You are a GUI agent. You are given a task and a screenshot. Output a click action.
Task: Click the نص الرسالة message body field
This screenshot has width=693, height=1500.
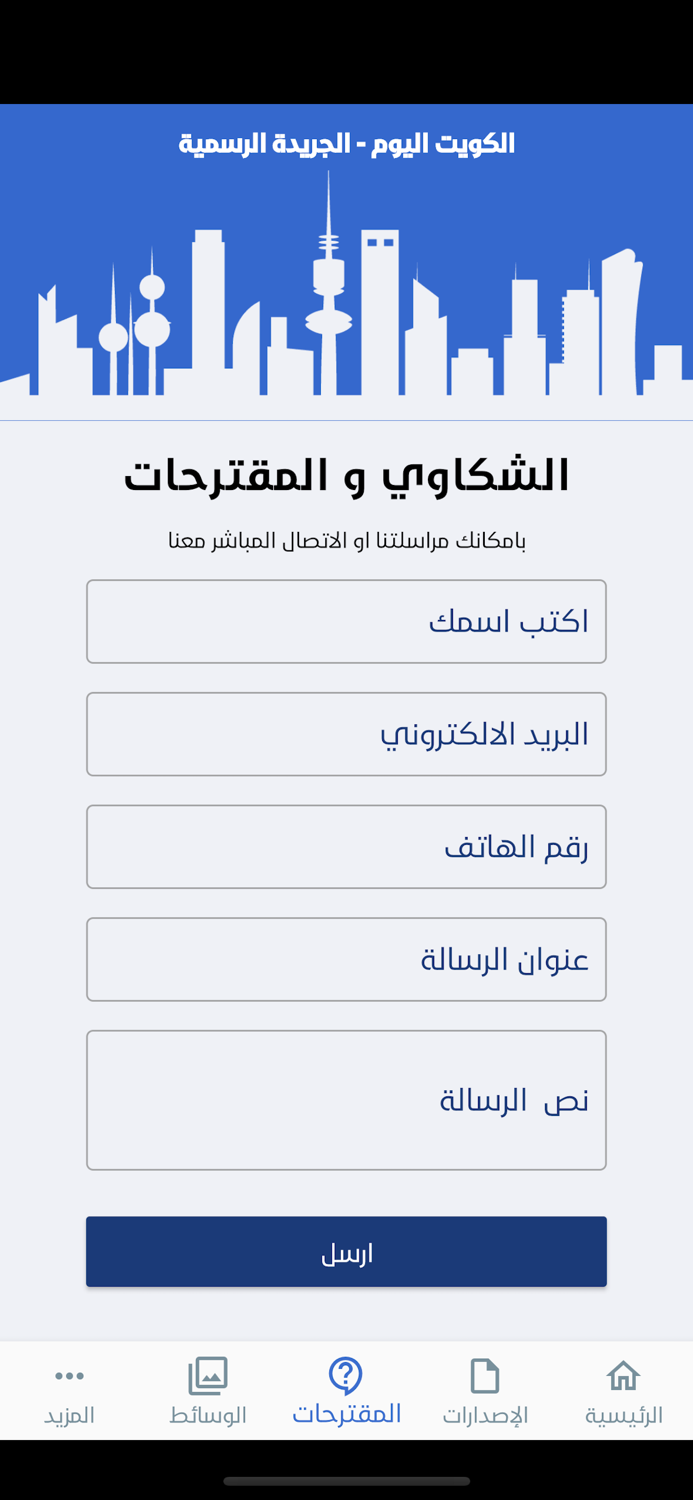coord(346,1100)
